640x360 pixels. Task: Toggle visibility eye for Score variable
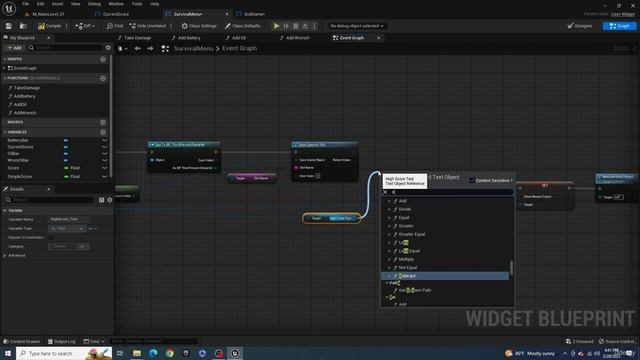(104, 168)
